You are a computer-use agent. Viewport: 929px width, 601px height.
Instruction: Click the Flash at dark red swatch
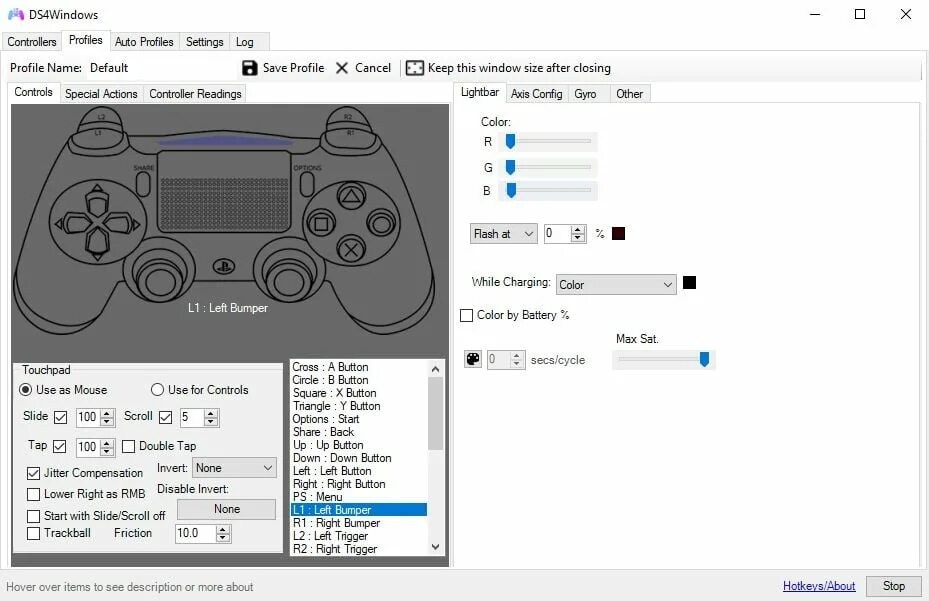618,233
